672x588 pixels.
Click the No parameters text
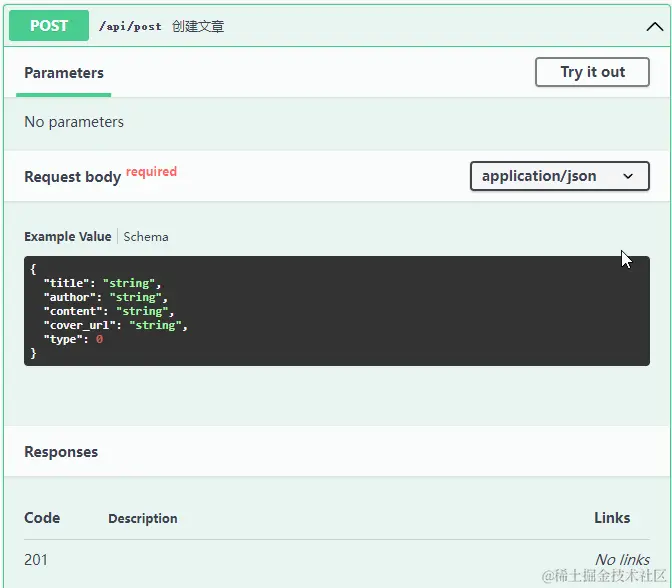pyautogui.click(x=74, y=122)
